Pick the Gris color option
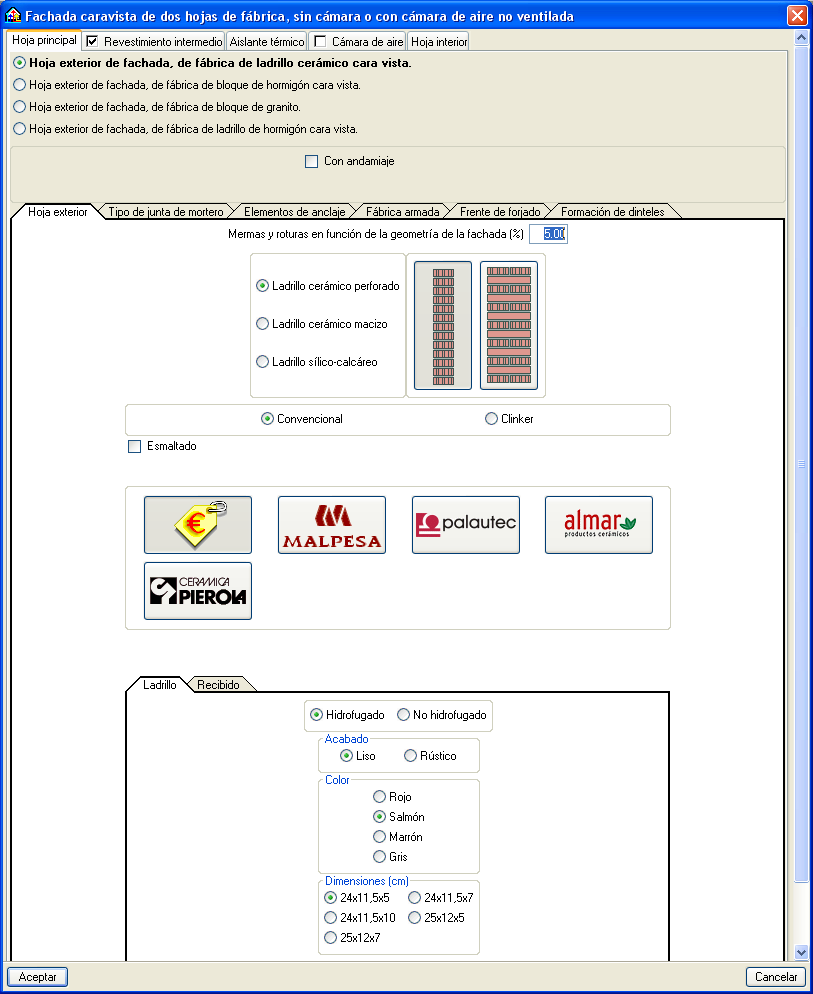 [x=391, y=856]
